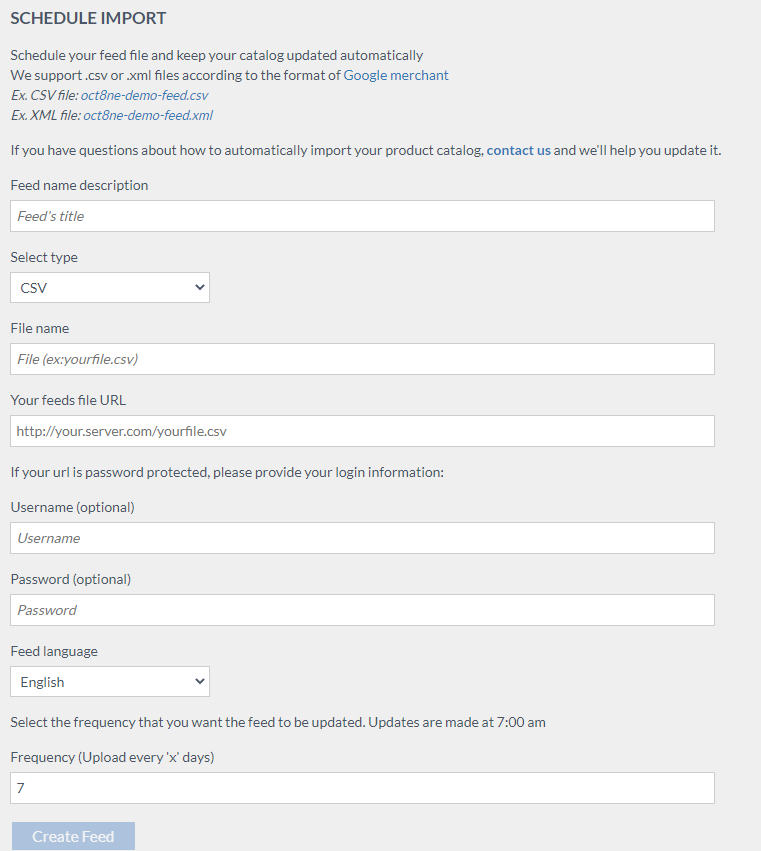761x851 pixels.
Task: Expand the Select type CSV dropdown
Action: coord(110,288)
